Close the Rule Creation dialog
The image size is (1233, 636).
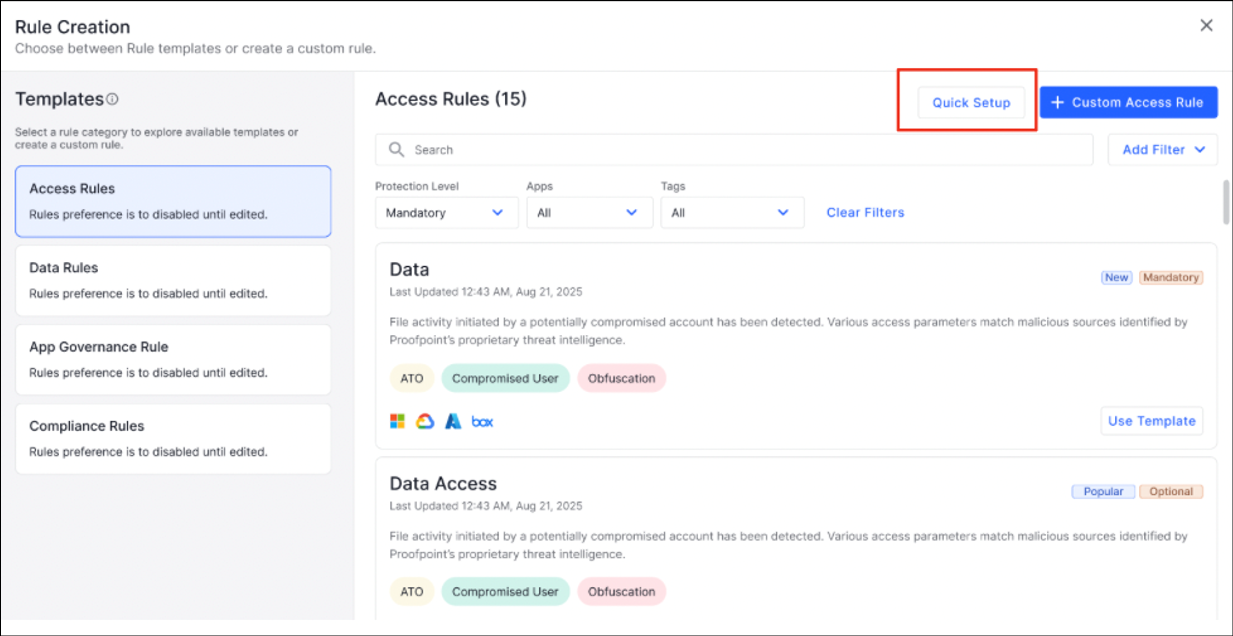point(1206,26)
